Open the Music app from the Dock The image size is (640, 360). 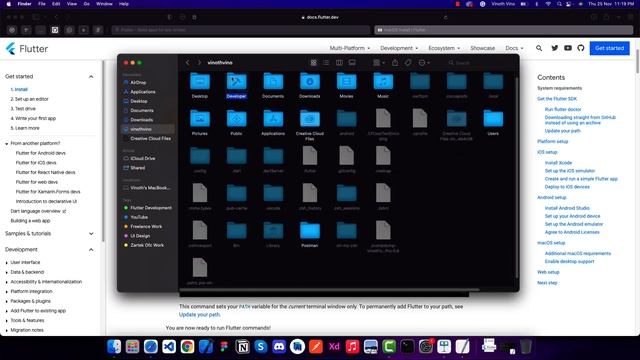[352, 347]
